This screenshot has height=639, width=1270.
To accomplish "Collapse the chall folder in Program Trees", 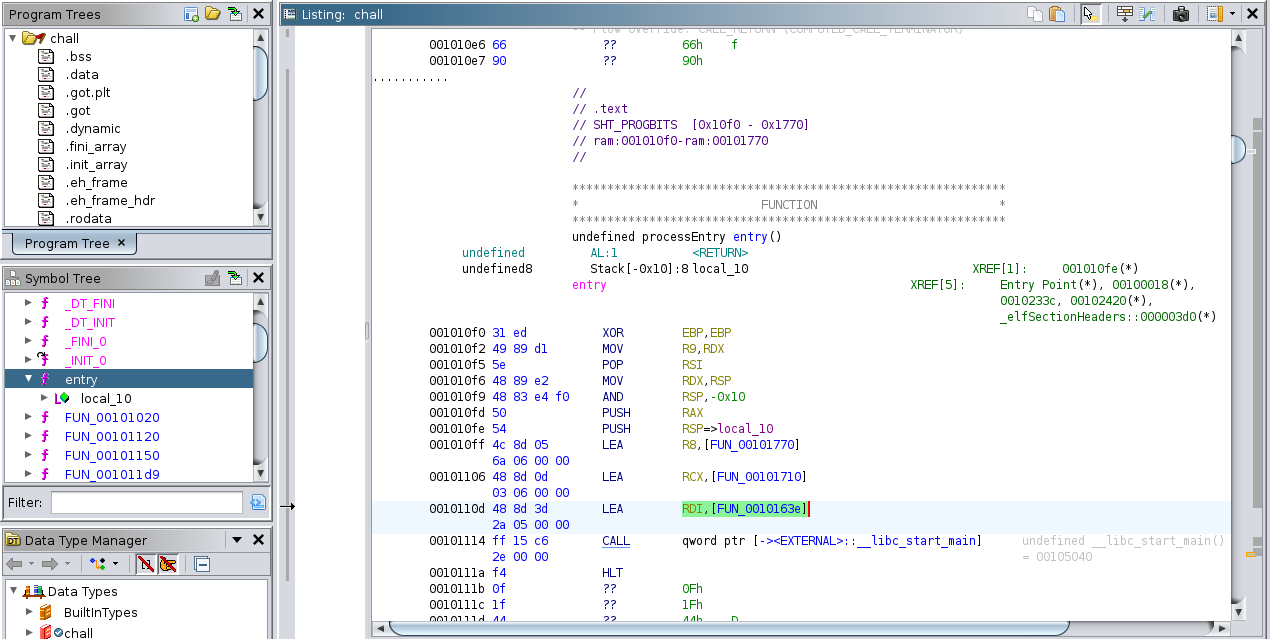I will (13, 38).
